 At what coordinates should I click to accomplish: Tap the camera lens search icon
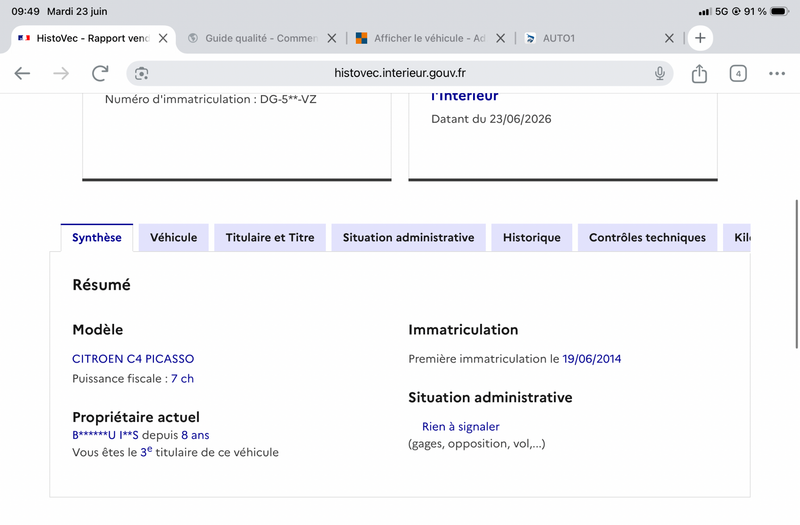coord(141,73)
